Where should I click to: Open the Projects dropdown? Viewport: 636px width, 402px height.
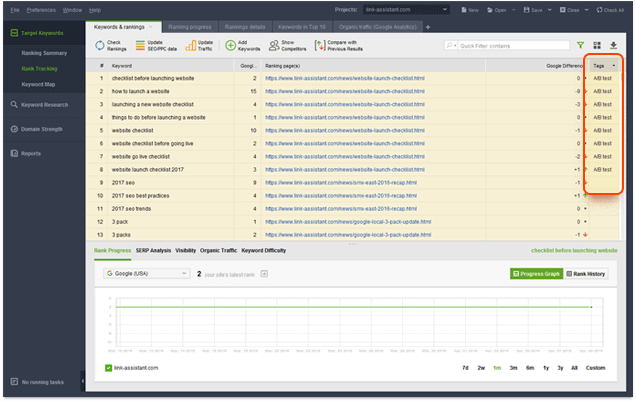click(406, 9)
